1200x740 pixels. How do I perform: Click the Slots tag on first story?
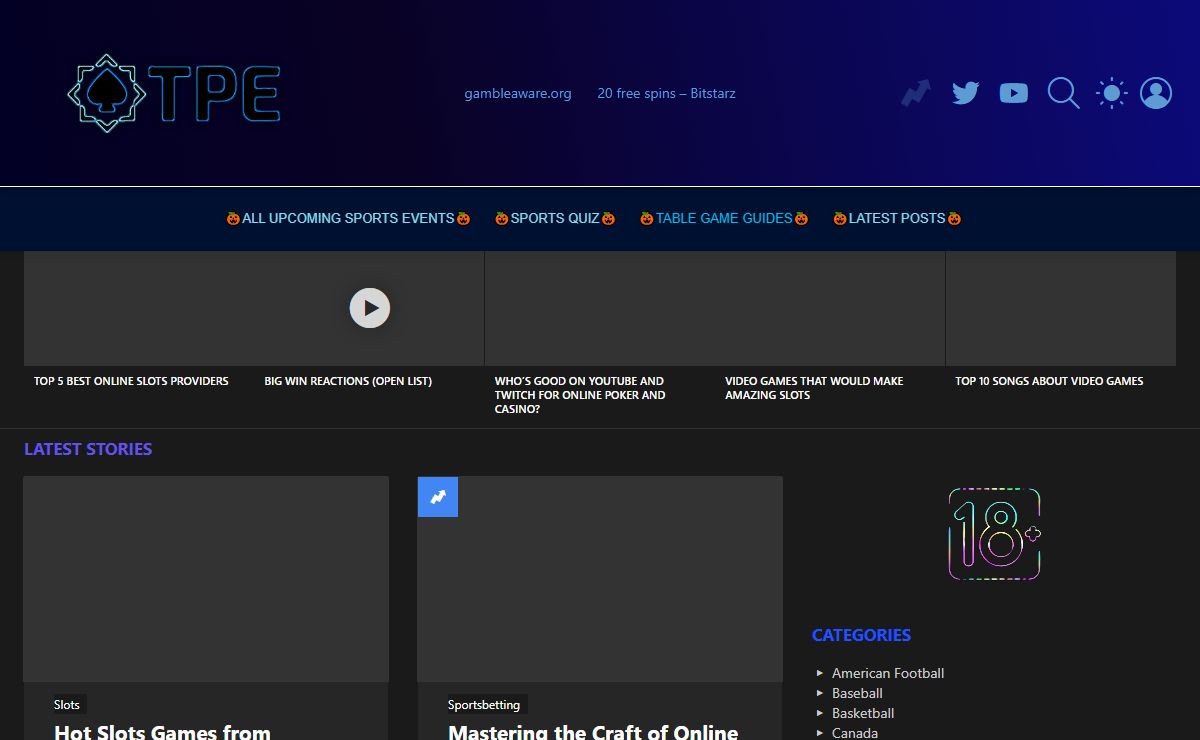(67, 705)
